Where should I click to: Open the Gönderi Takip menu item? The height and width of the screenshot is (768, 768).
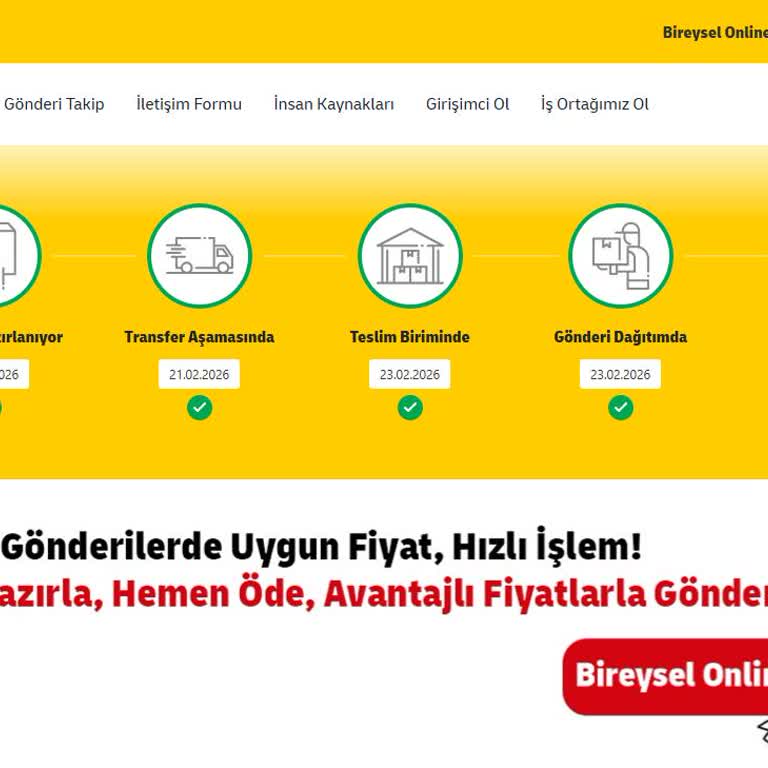(x=54, y=104)
